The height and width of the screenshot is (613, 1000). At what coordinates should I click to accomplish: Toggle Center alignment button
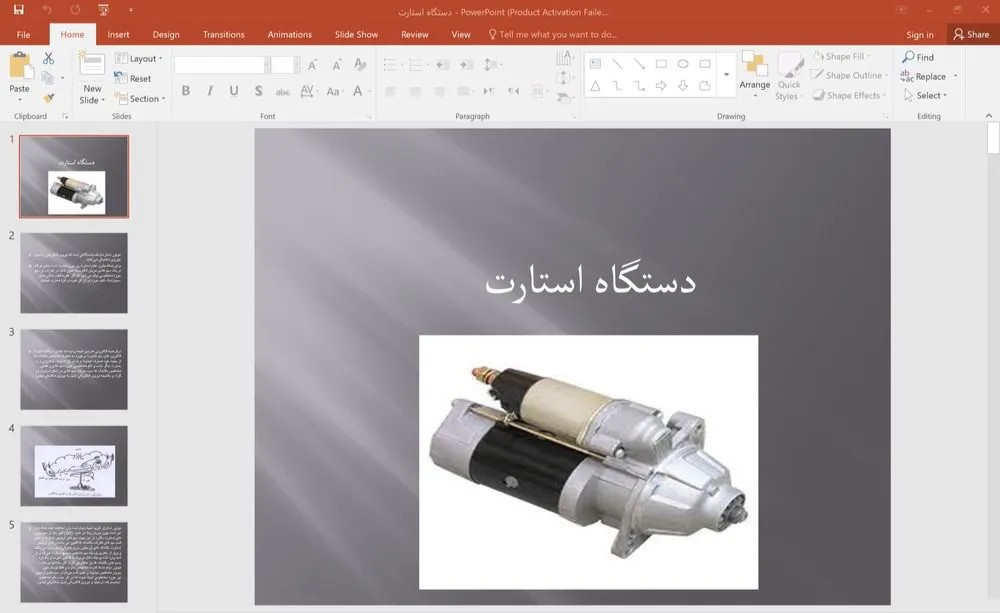tap(415, 91)
